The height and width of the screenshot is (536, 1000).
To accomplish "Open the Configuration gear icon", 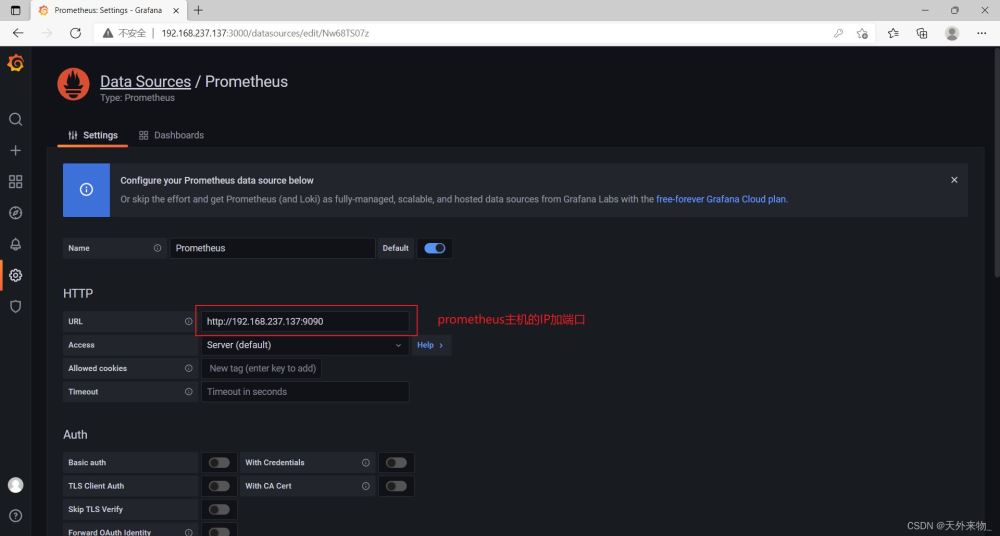I will click(x=15, y=275).
